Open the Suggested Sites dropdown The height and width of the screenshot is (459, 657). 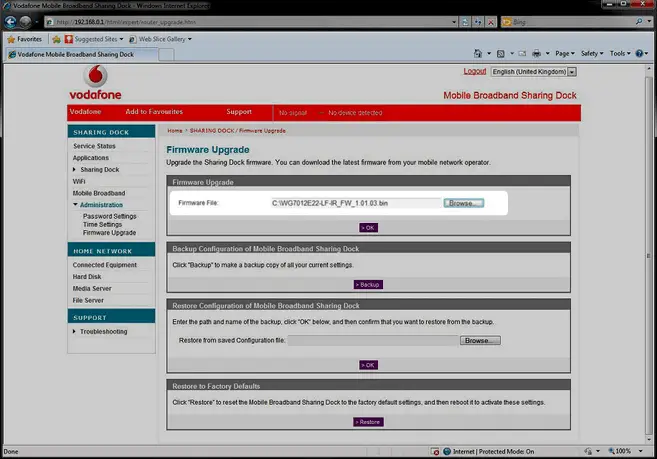pos(94,39)
